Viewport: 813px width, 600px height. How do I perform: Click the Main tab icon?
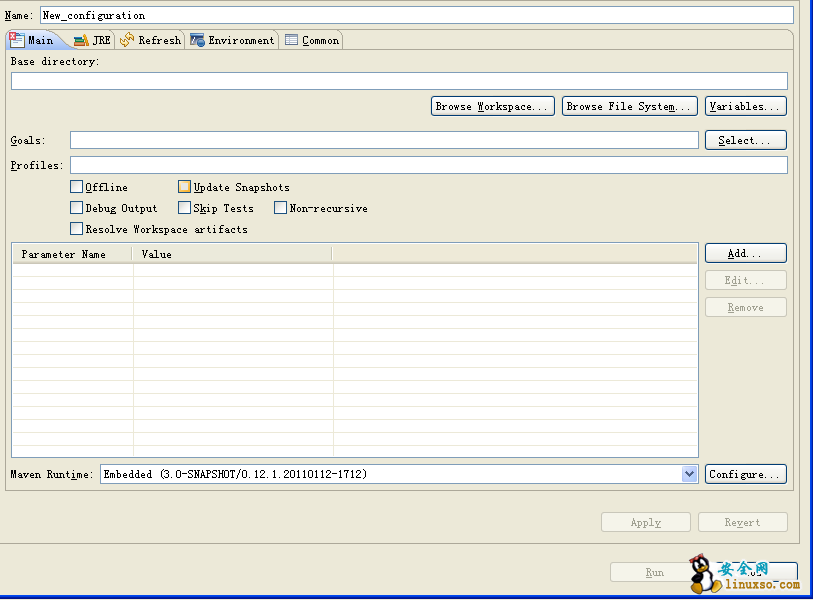(x=16, y=40)
